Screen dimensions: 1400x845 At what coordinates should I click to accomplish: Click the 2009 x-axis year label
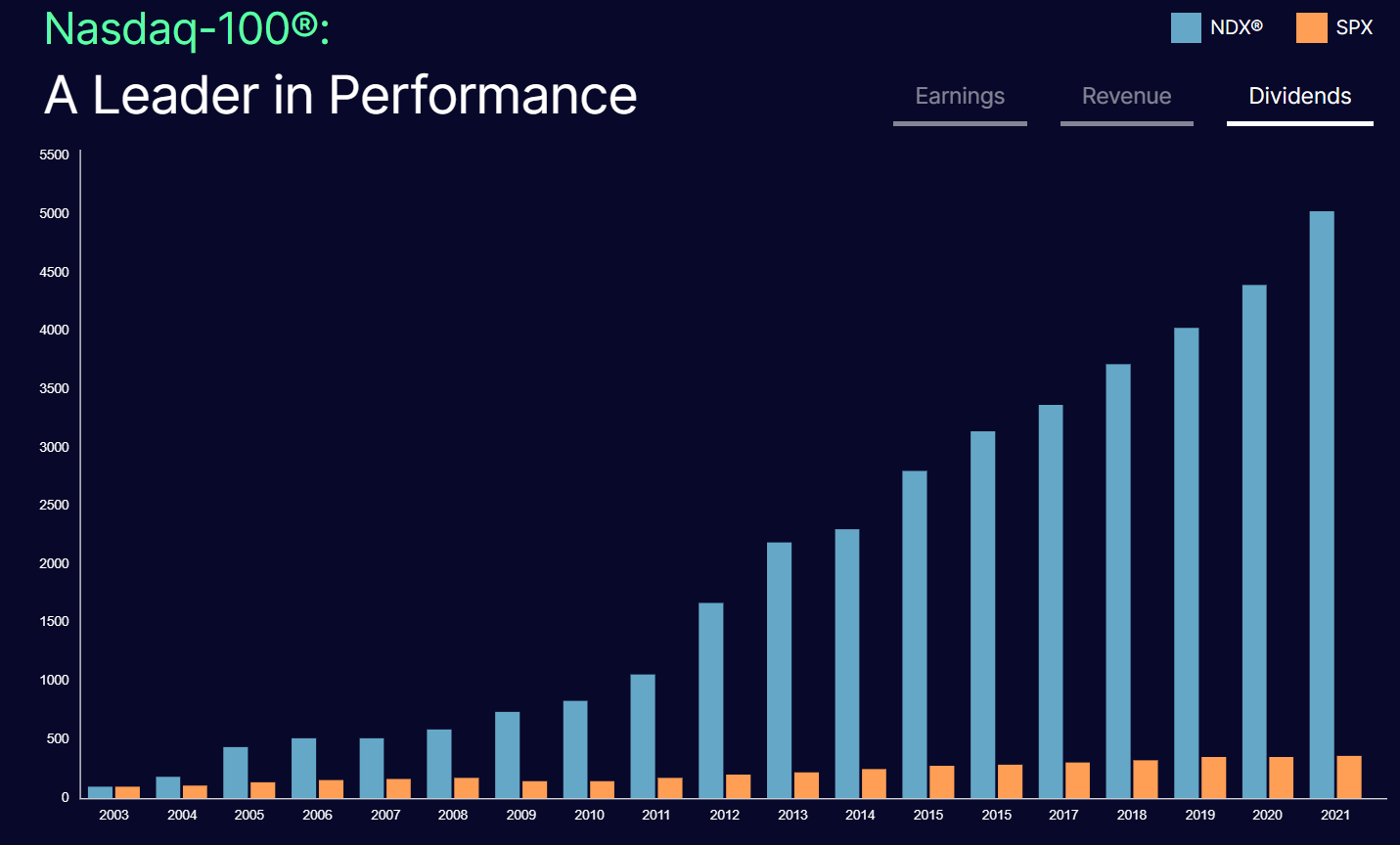point(521,815)
